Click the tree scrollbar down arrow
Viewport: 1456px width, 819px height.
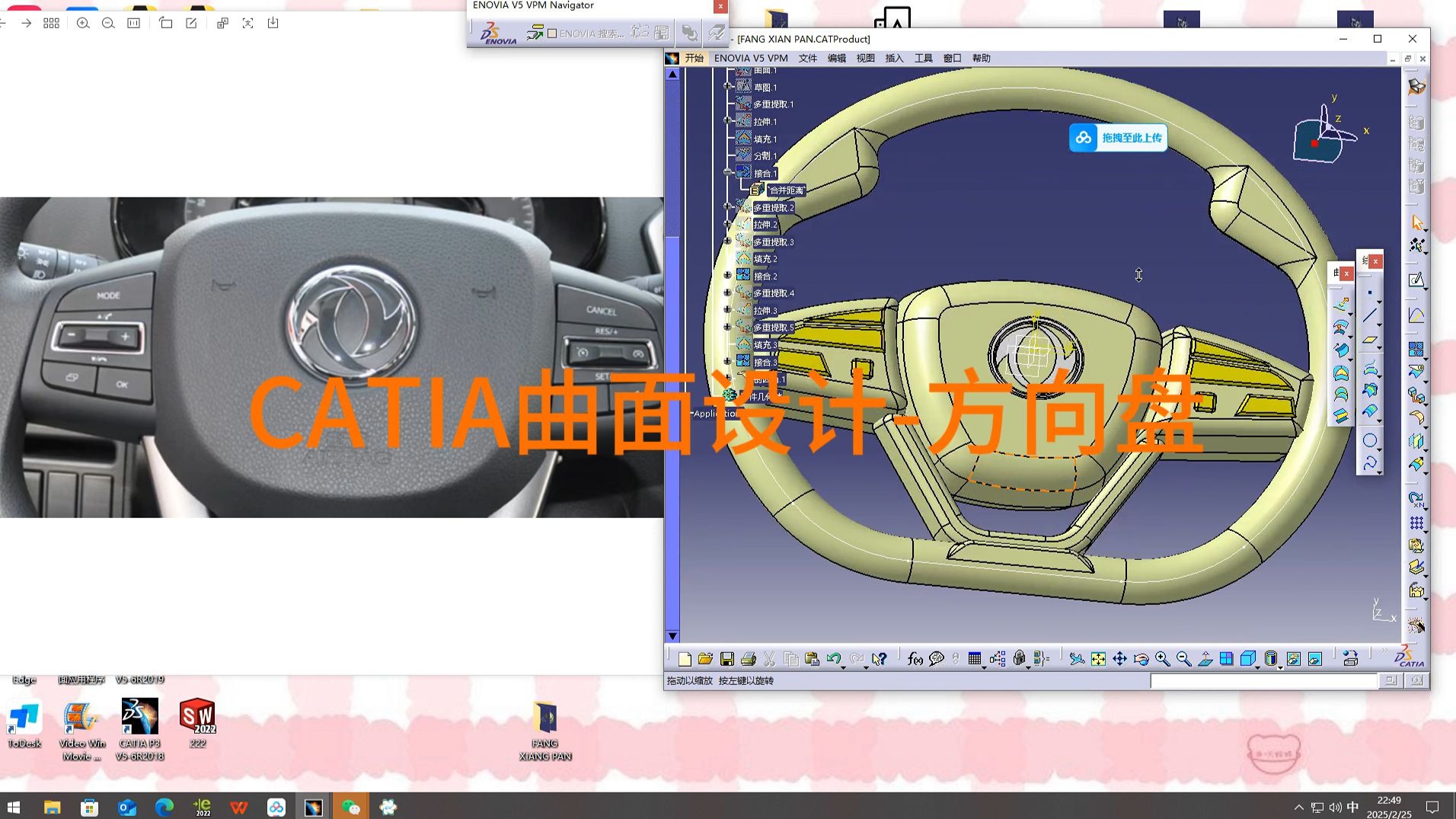pos(672,635)
